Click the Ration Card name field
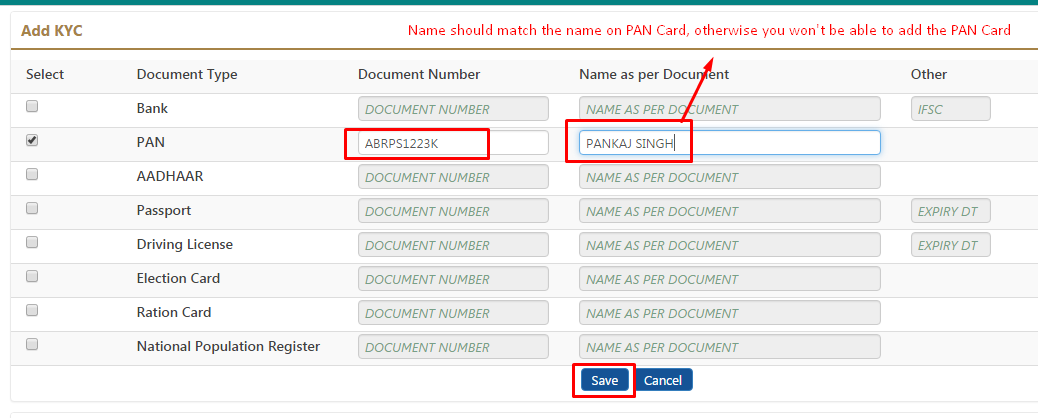 (730, 313)
